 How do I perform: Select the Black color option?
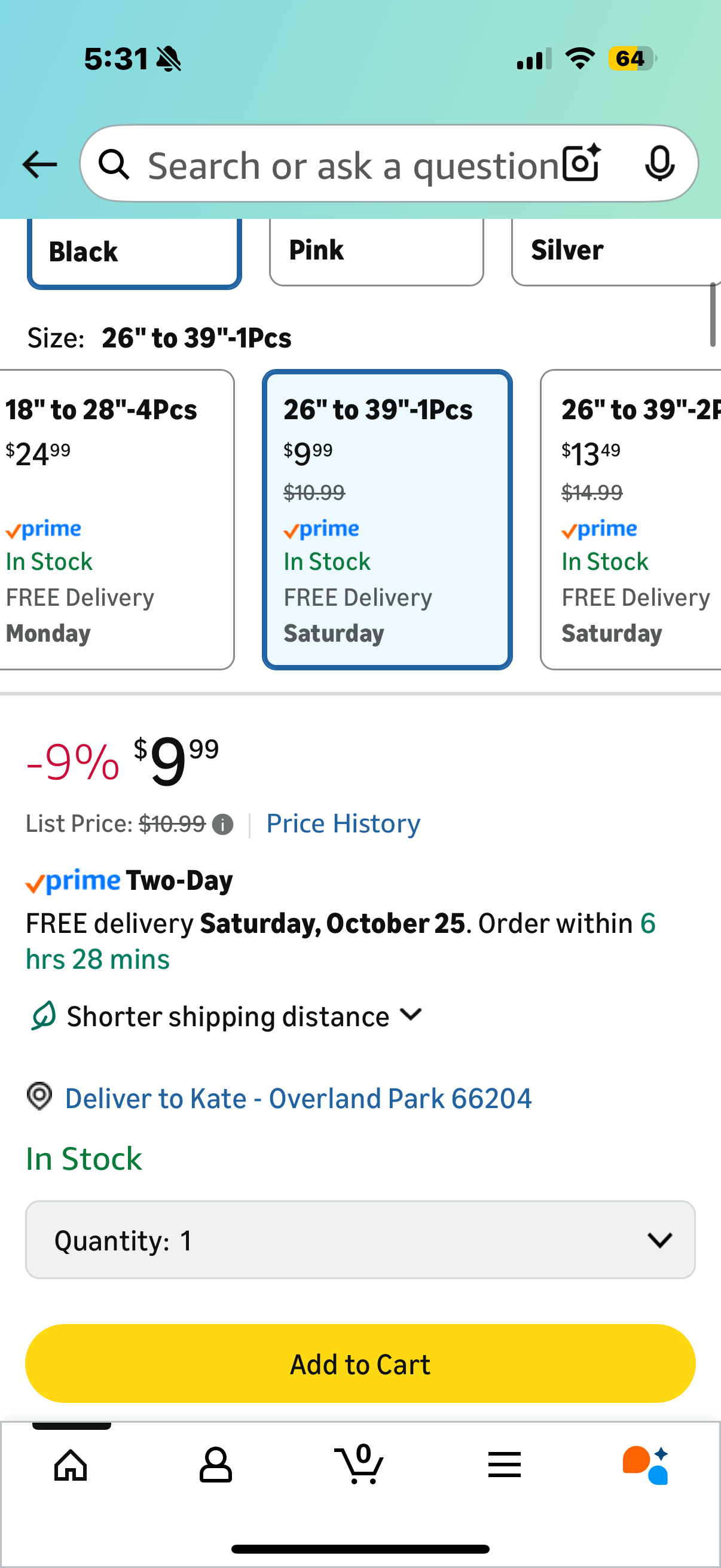pyautogui.click(x=134, y=252)
